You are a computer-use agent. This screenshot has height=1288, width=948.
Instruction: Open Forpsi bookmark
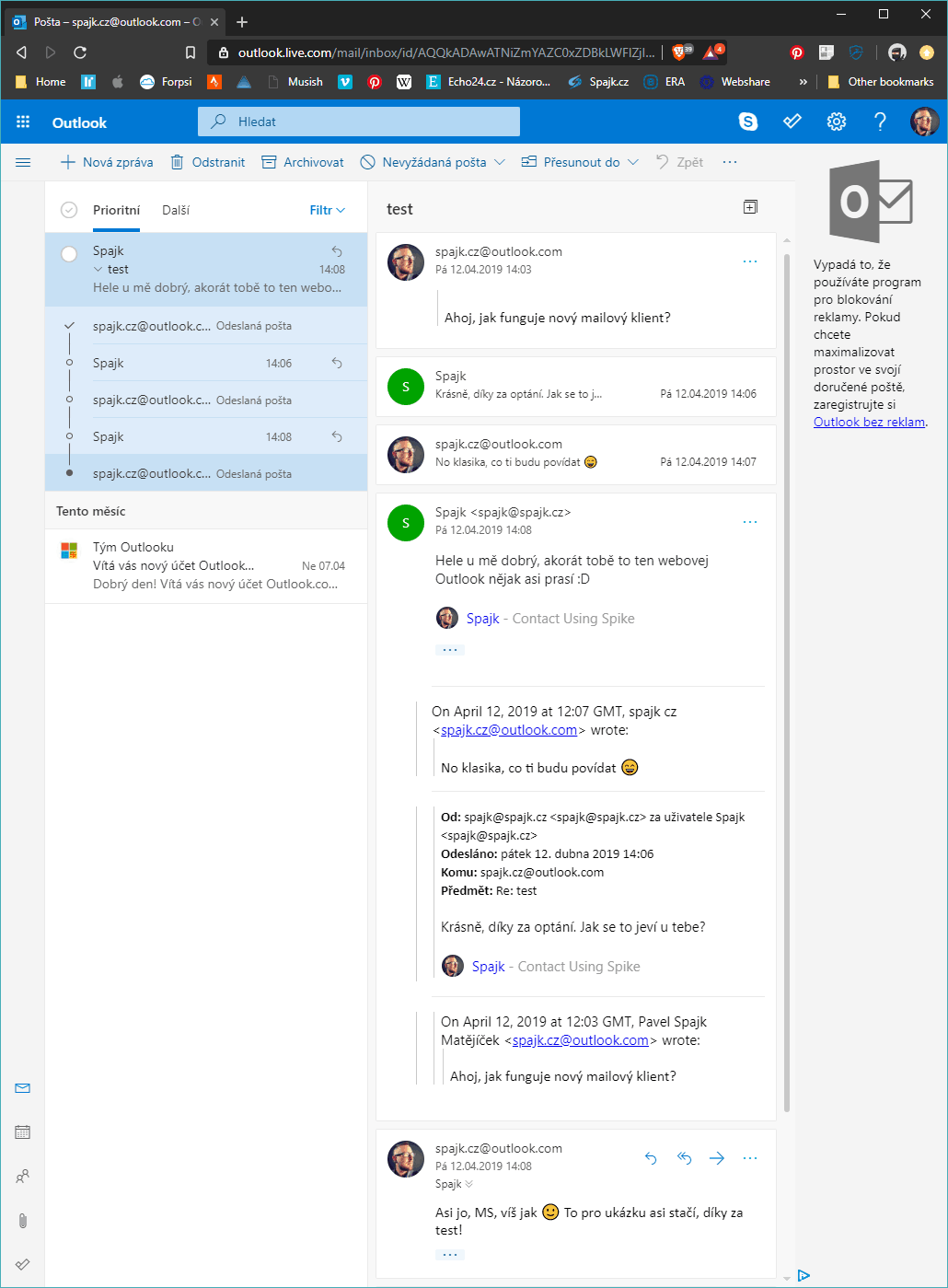pyautogui.click(x=167, y=82)
